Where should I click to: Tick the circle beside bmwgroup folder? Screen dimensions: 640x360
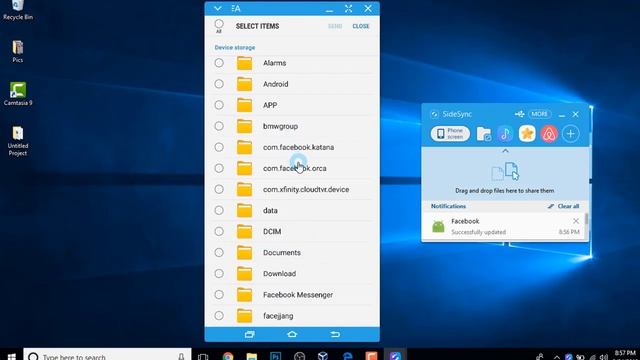pyautogui.click(x=219, y=126)
